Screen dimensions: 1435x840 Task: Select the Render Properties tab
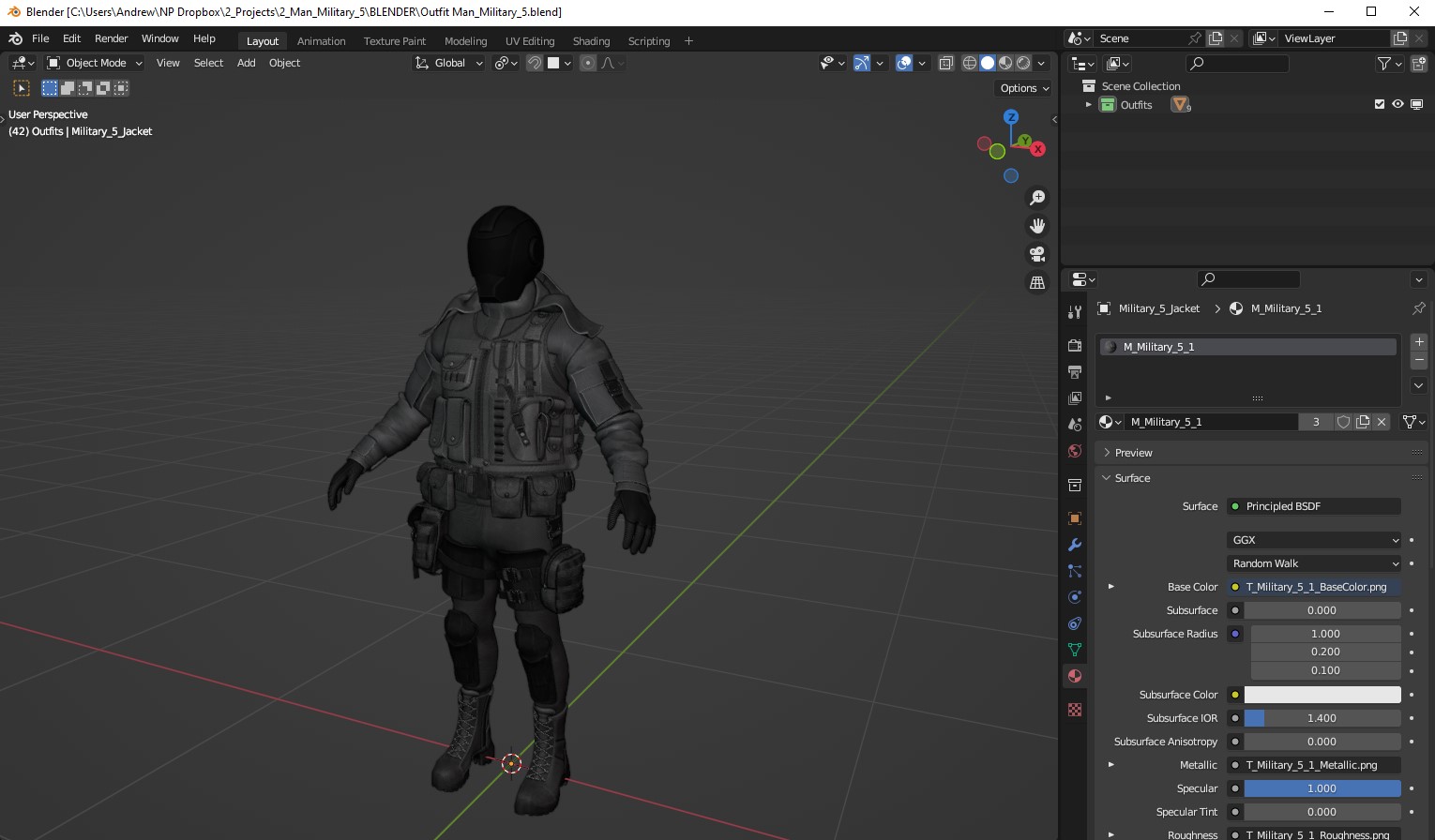click(x=1075, y=345)
